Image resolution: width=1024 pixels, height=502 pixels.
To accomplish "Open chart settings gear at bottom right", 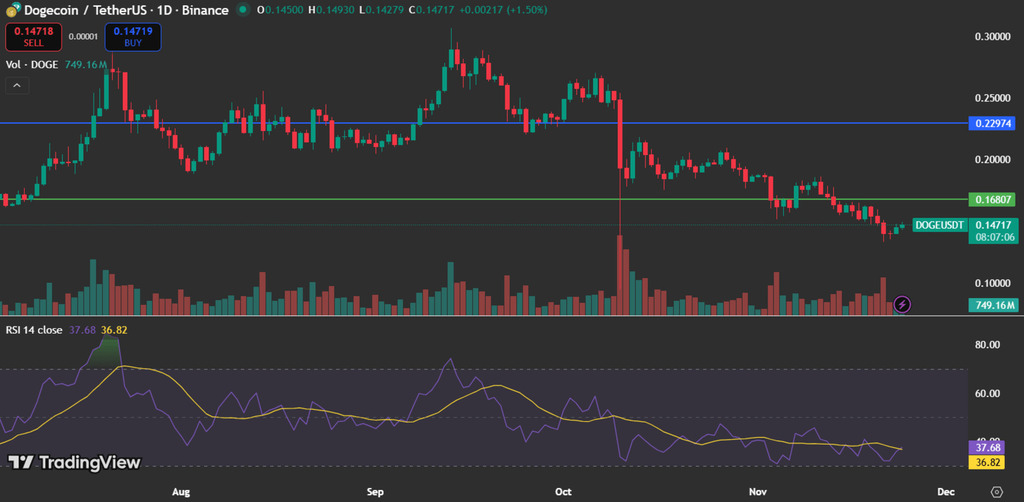I will [996, 492].
